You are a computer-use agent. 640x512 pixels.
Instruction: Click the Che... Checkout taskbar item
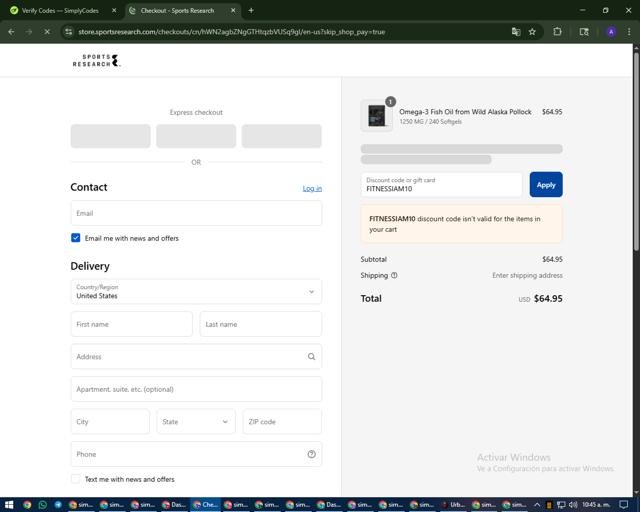coord(205,505)
